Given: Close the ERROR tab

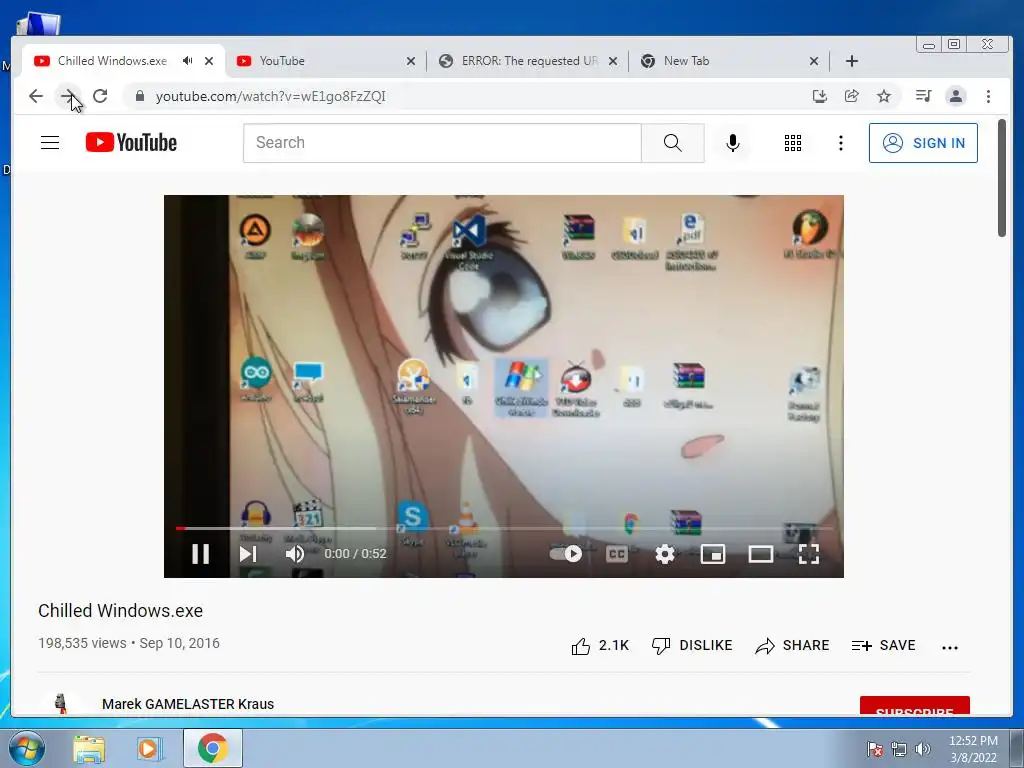Looking at the screenshot, I should pyautogui.click(x=613, y=61).
